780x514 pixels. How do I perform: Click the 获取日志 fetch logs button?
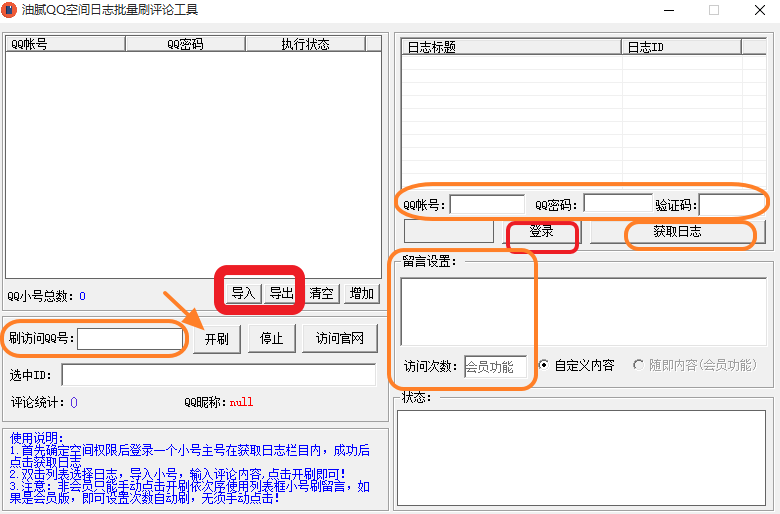click(677, 232)
